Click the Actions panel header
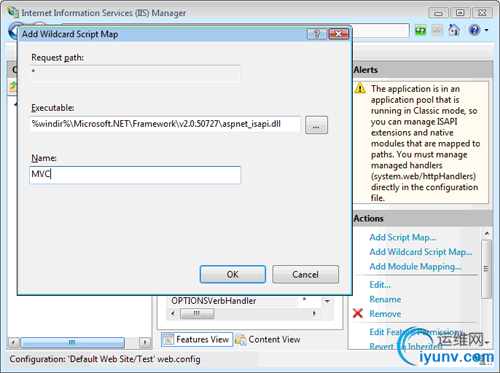The image size is (500, 373). pos(423,218)
